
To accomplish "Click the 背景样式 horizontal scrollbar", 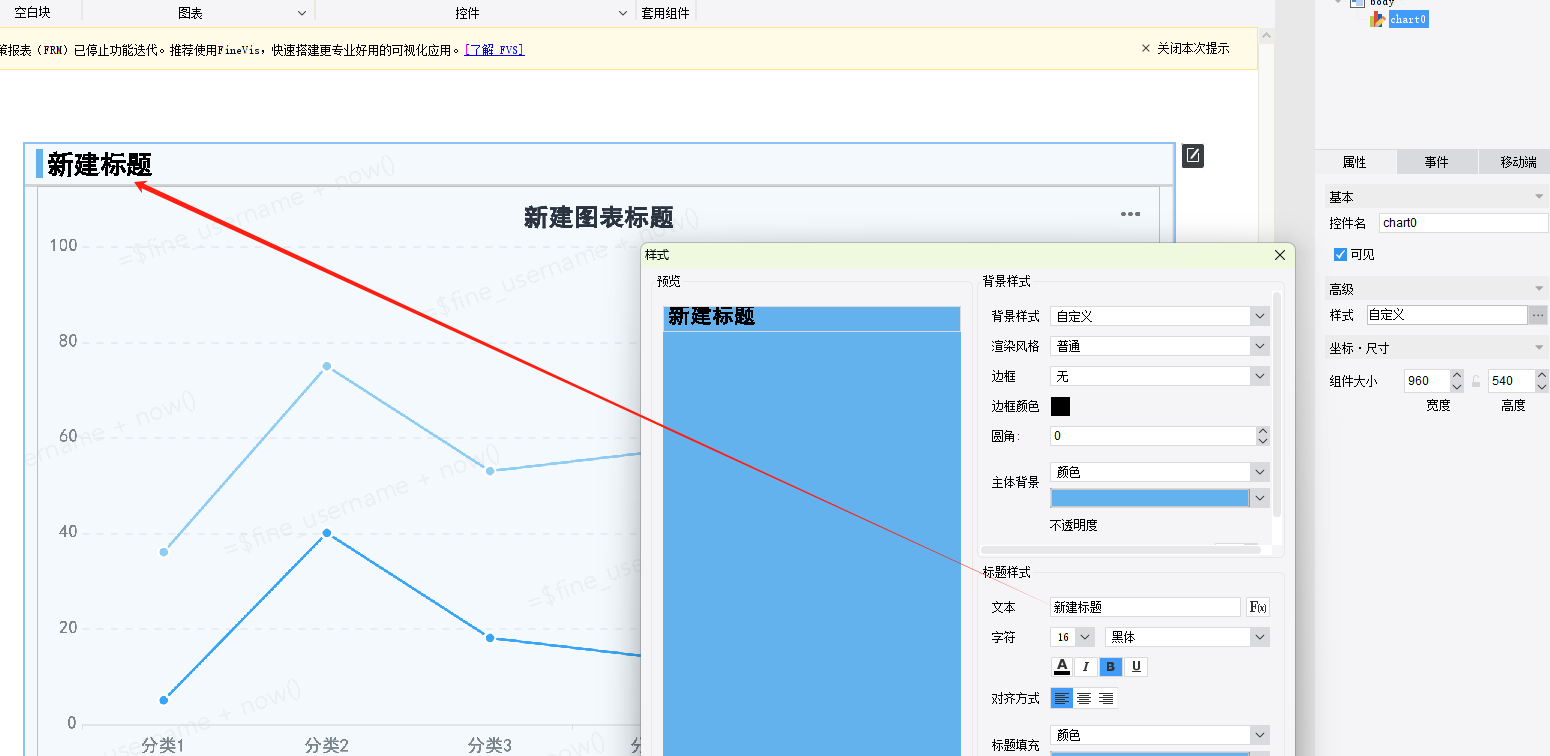I will click(x=1120, y=550).
